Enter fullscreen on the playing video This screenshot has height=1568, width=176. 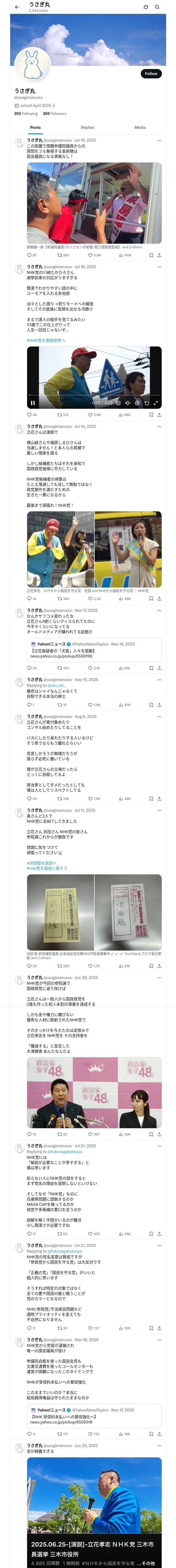pos(155,403)
